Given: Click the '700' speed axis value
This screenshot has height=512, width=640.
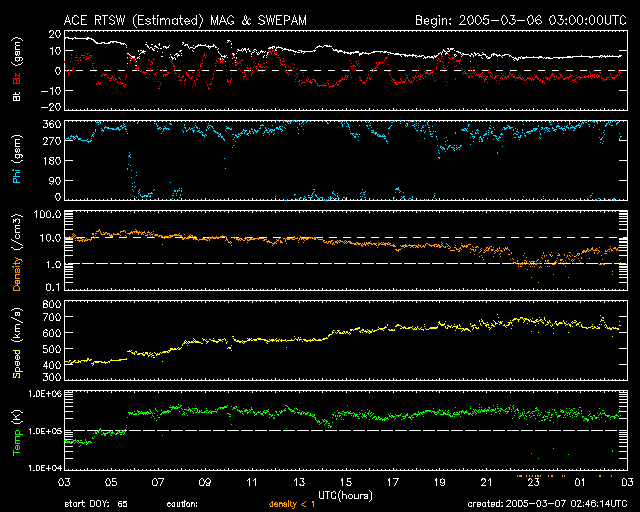Looking at the screenshot, I should click(52, 317).
